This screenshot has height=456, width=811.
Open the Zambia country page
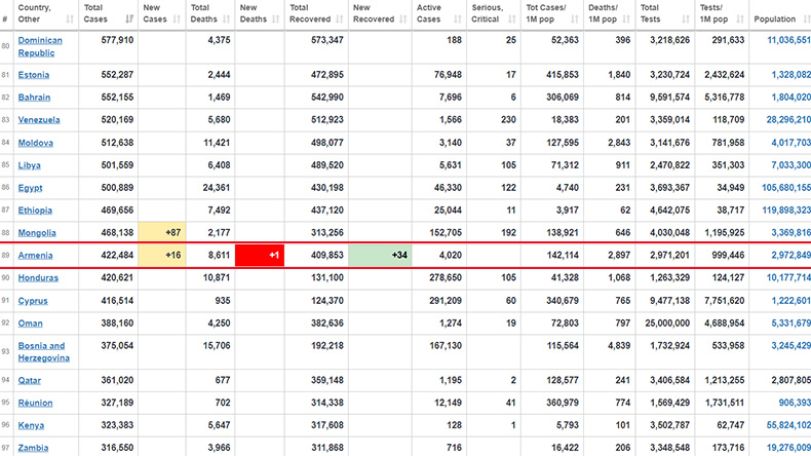(x=33, y=448)
